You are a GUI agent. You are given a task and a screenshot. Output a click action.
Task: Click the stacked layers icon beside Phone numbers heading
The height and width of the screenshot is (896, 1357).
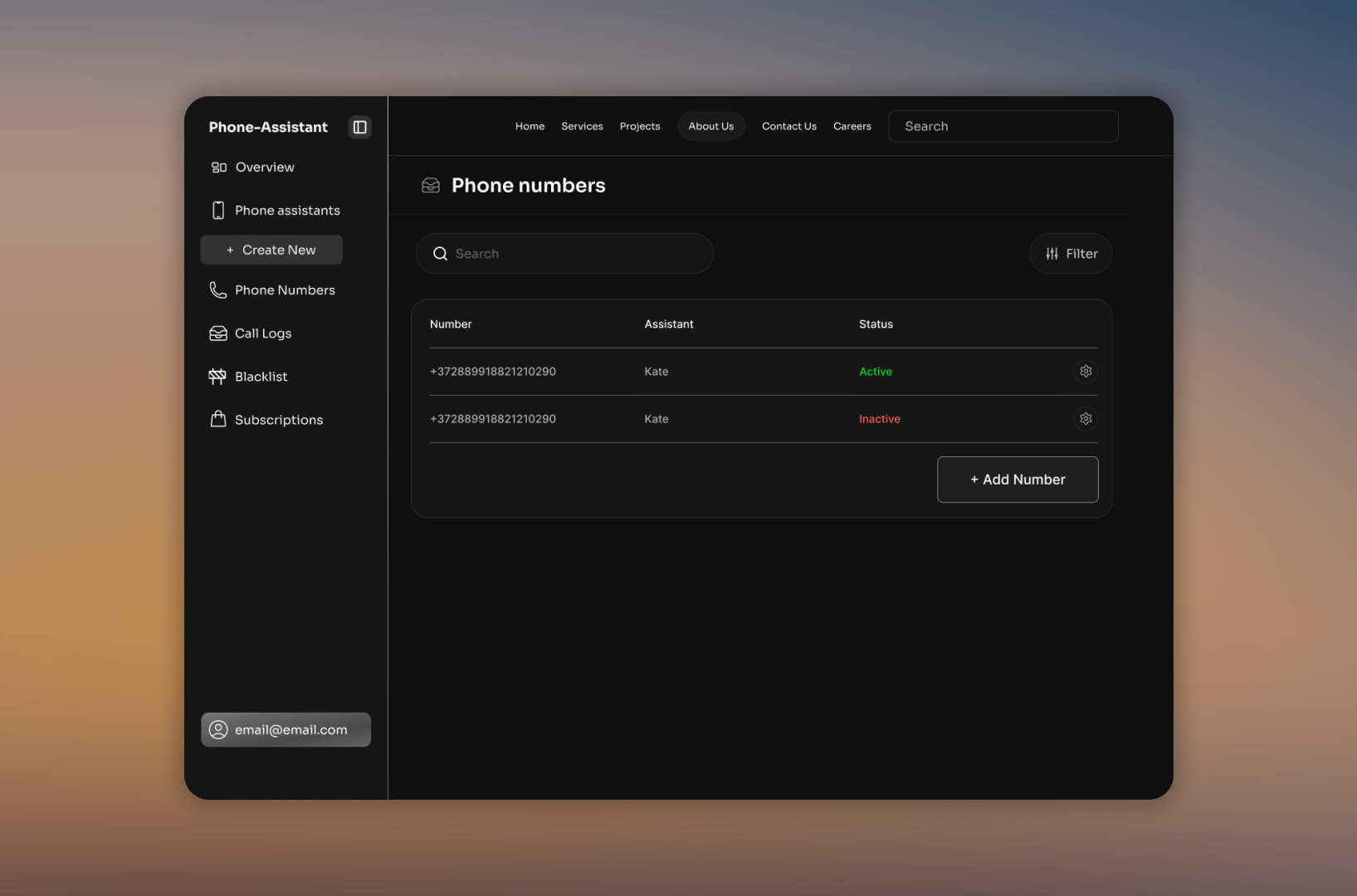click(431, 185)
